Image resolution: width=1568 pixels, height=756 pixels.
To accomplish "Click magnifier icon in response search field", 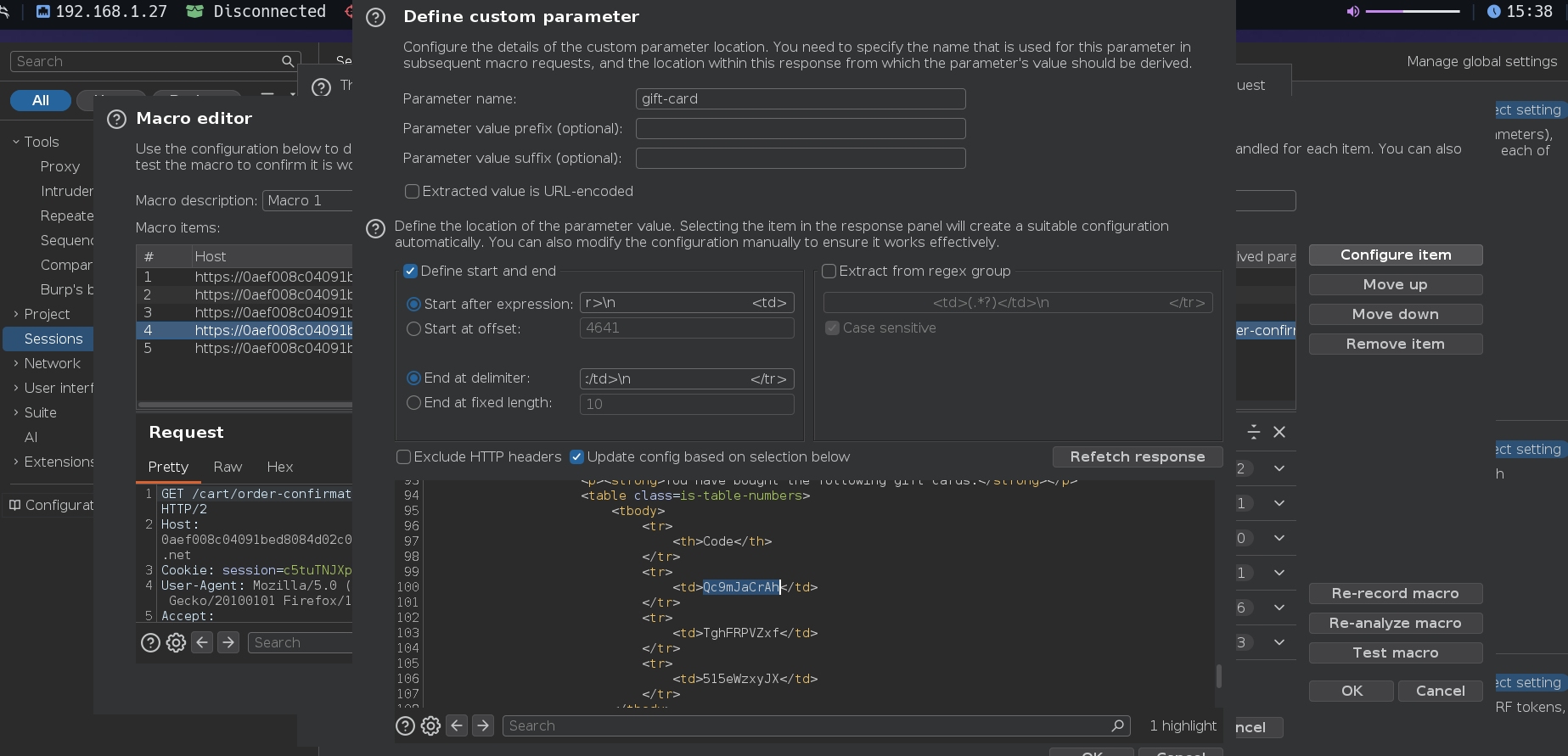I will click(1117, 725).
